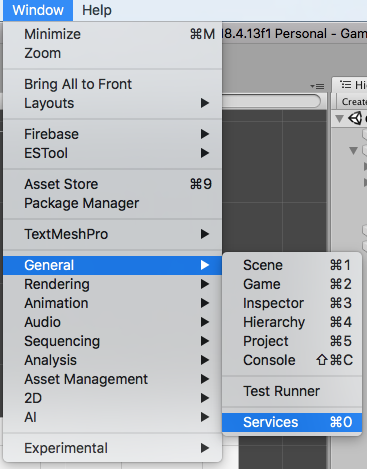The height and width of the screenshot is (469, 367).
Task: Open the Package Manager
Action: pos(113,203)
